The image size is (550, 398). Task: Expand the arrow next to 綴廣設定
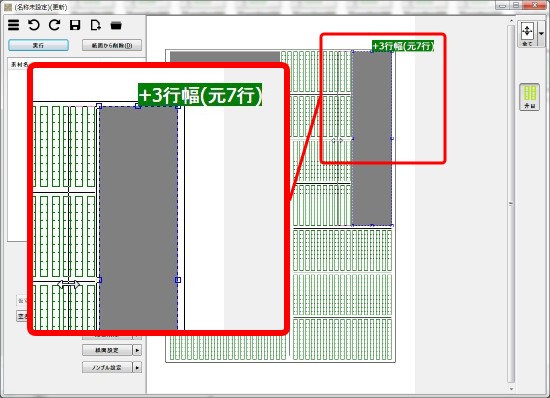pyautogui.click(x=137, y=350)
